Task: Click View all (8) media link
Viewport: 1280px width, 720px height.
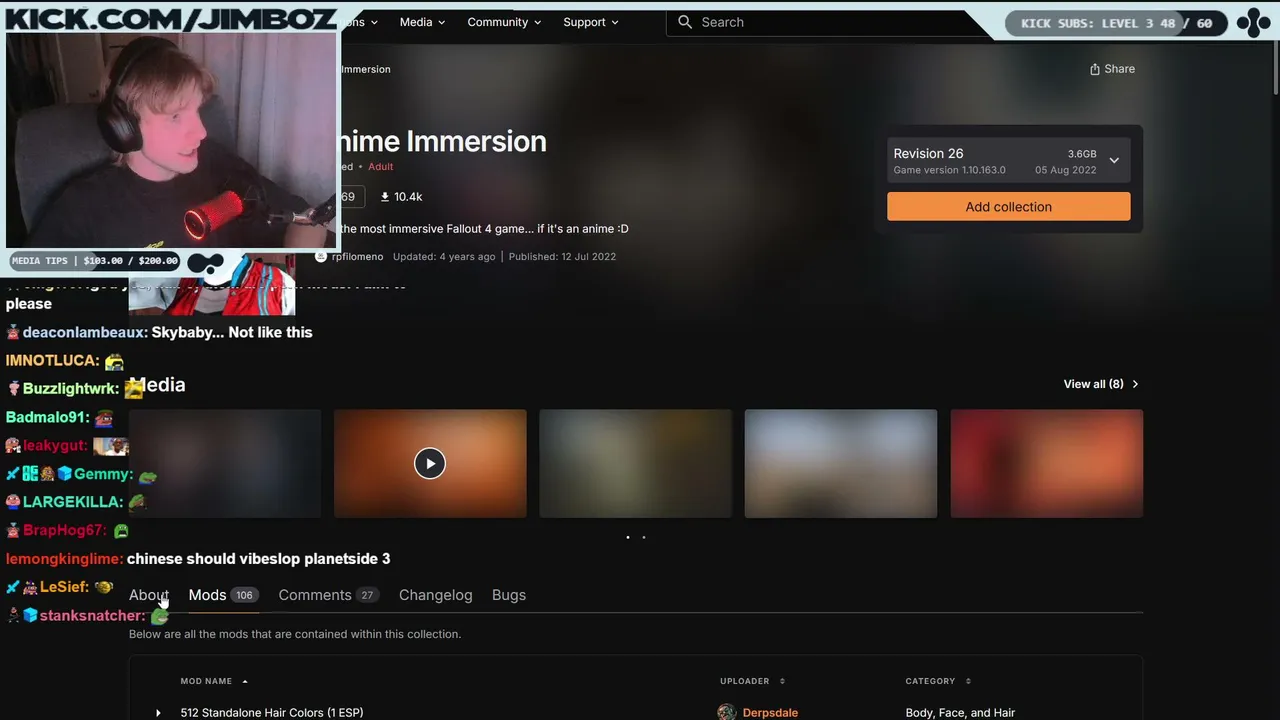Action: pos(1101,384)
